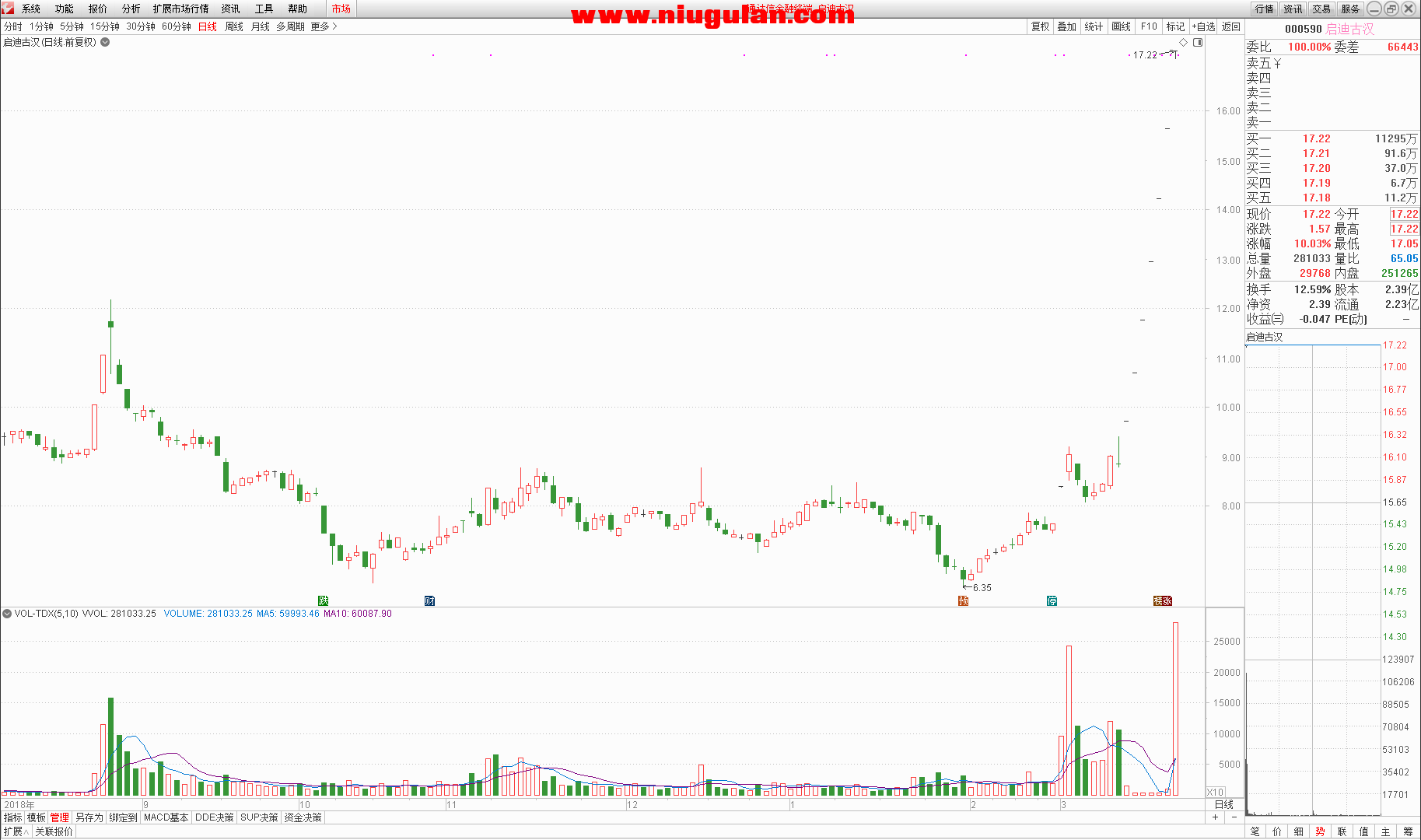
Task: Select the red 势 trend tab
Action: tap(1321, 831)
